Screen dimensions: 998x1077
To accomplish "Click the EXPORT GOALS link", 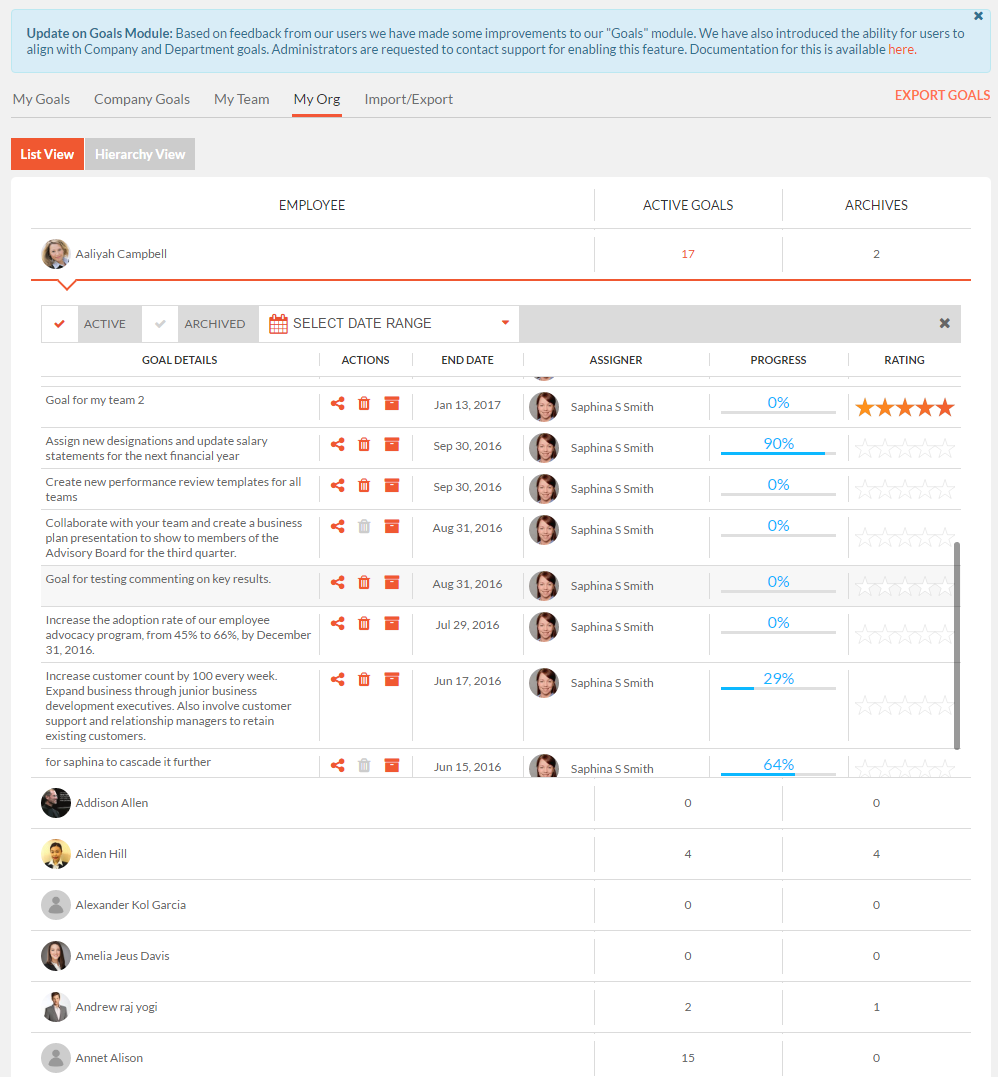I will point(942,95).
